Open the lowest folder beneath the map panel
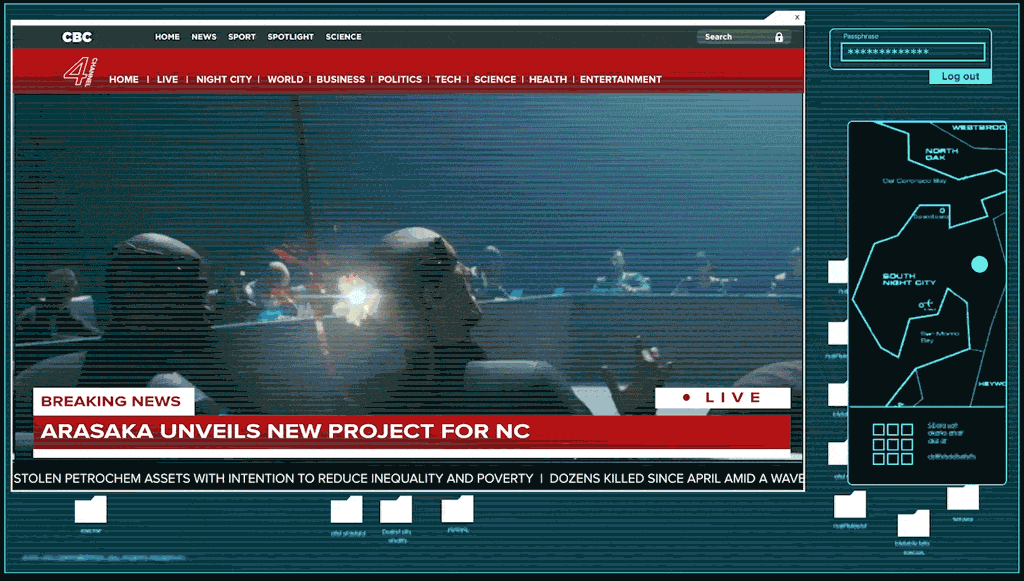 [913, 525]
